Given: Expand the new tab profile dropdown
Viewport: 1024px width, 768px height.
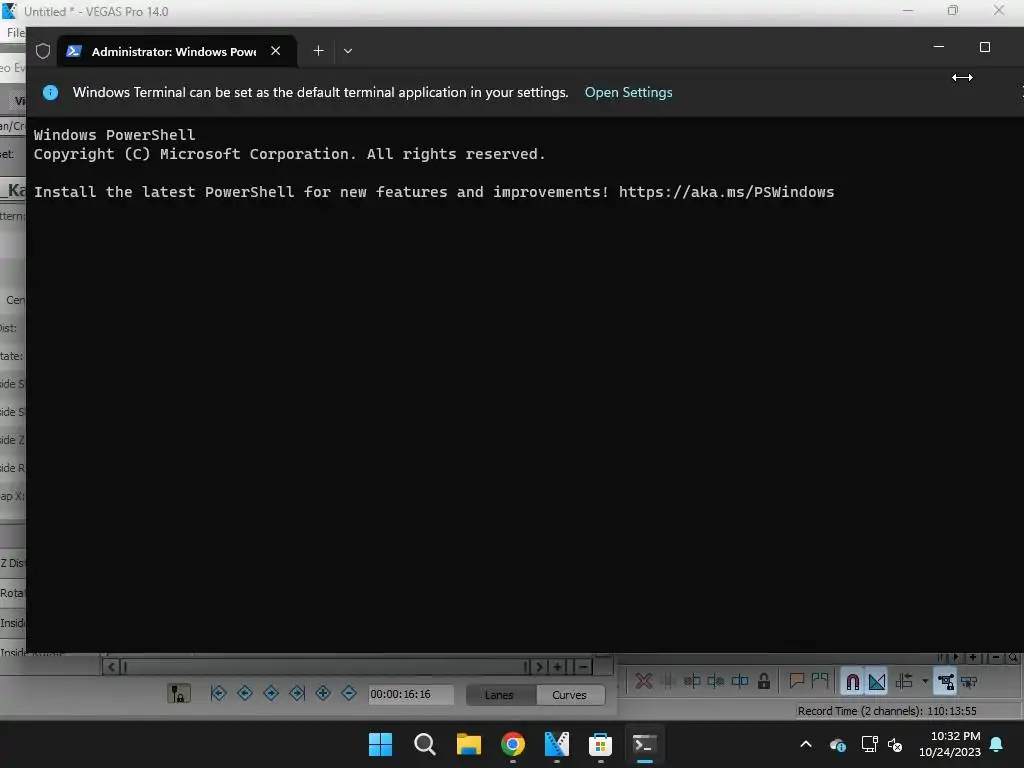Looking at the screenshot, I should [x=348, y=51].
